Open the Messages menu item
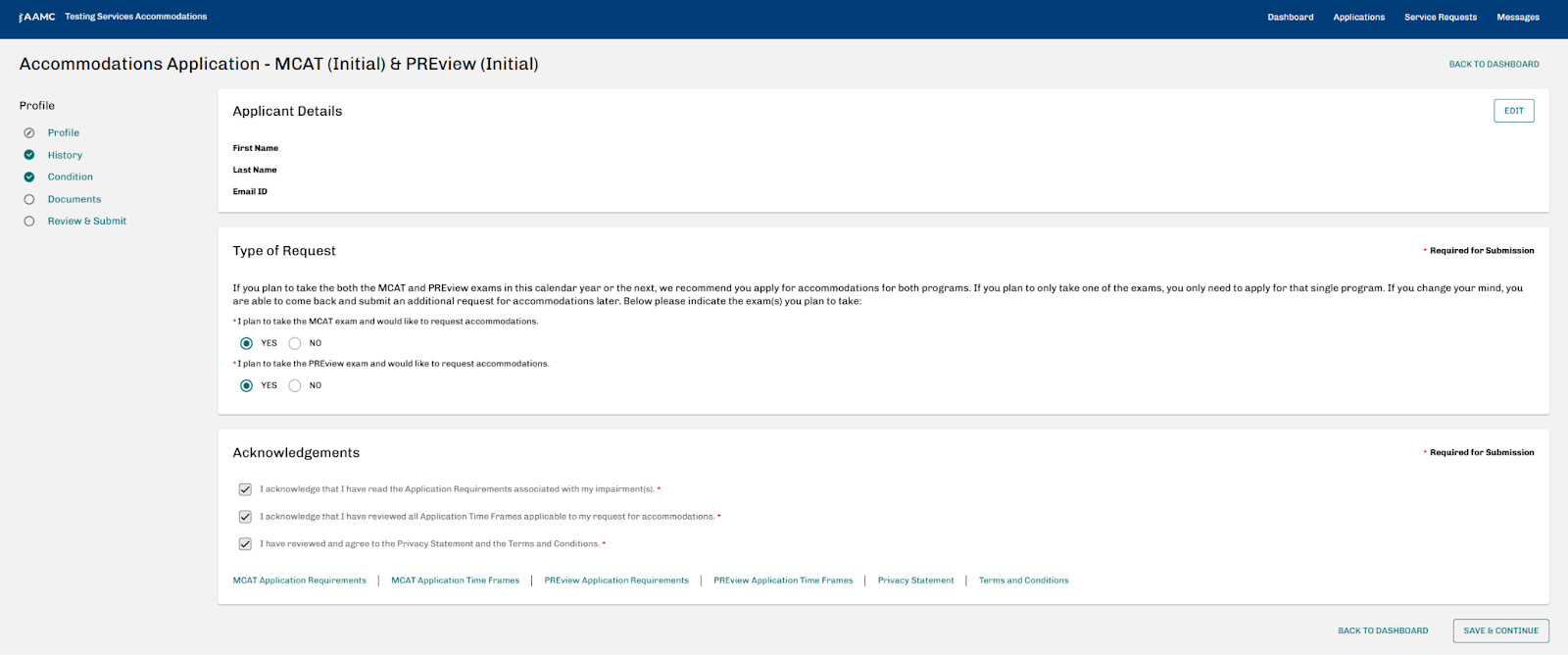 pos(1517,18)
